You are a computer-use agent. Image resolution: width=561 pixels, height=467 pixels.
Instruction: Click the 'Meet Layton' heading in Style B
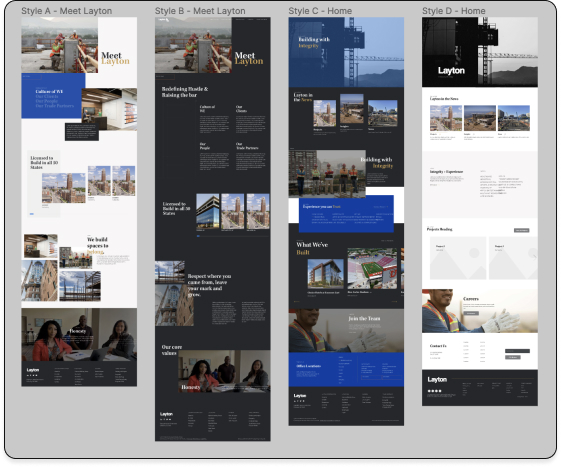[x=249, y=58]
